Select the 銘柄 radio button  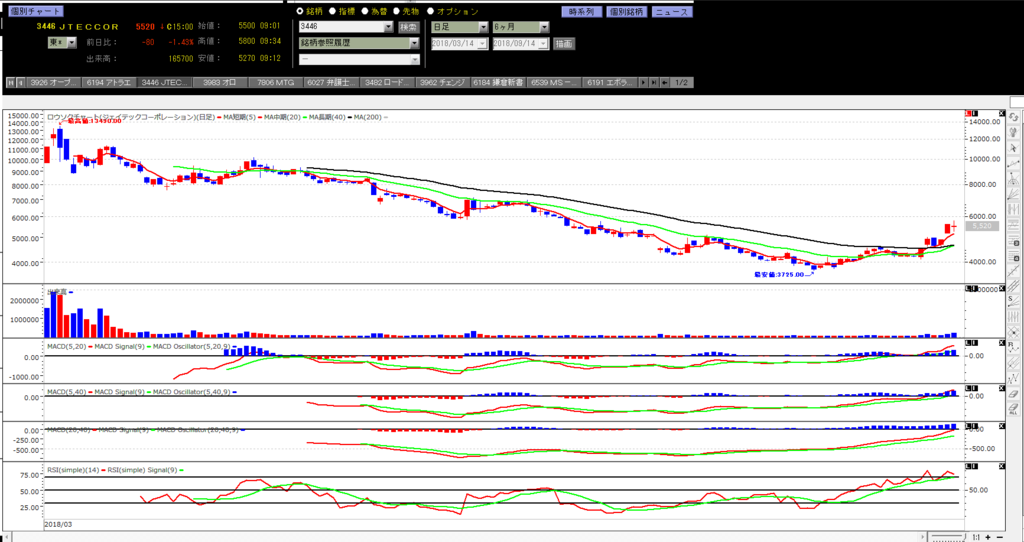pyautogui.click(x=300, y=11)
